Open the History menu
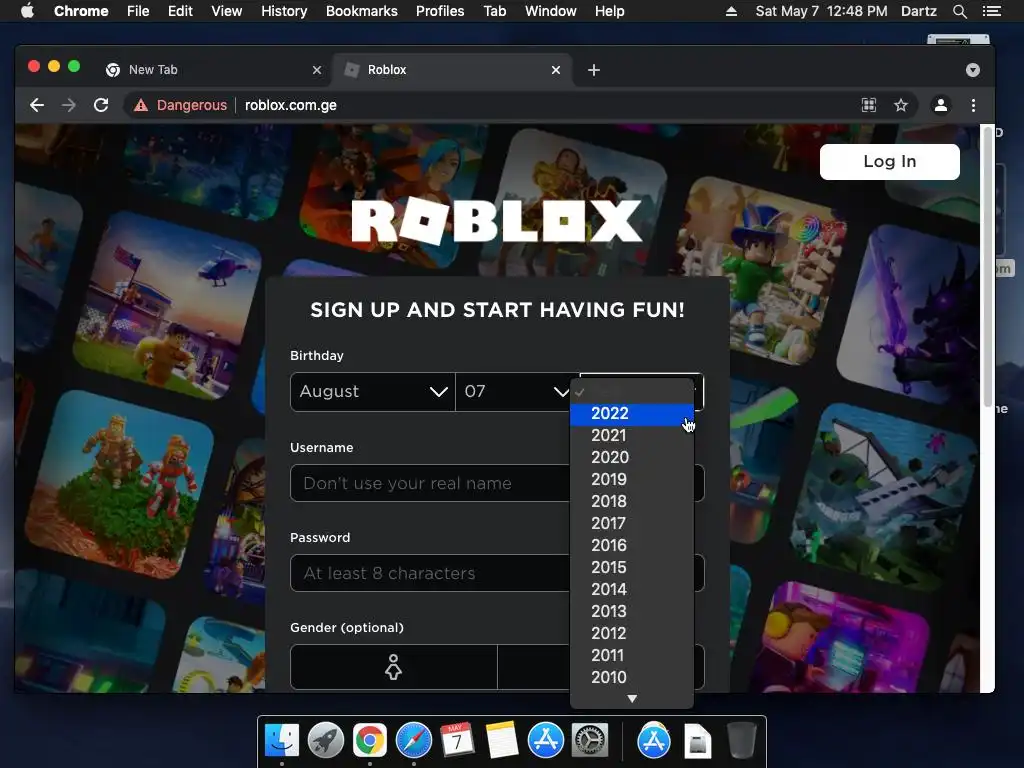Screen dimensions: 1024x768 (284, 11)
